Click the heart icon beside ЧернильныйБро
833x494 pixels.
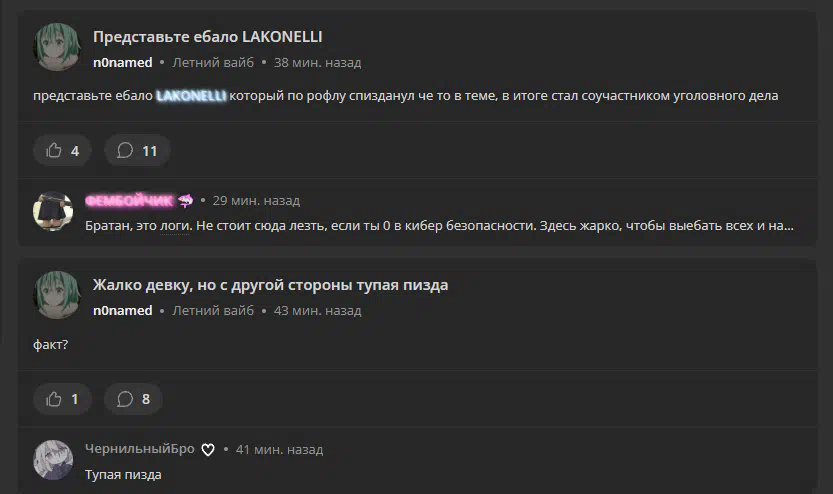tap(208, 450)
